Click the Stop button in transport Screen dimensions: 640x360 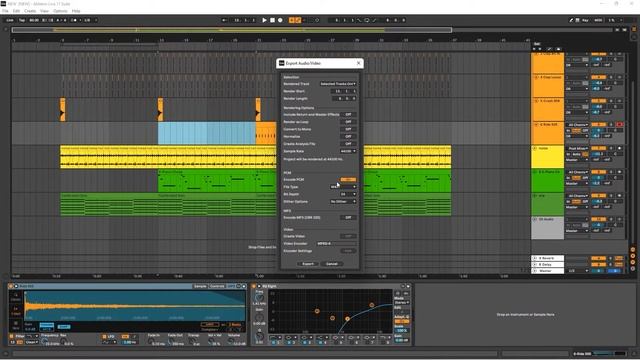coord(272,20)
